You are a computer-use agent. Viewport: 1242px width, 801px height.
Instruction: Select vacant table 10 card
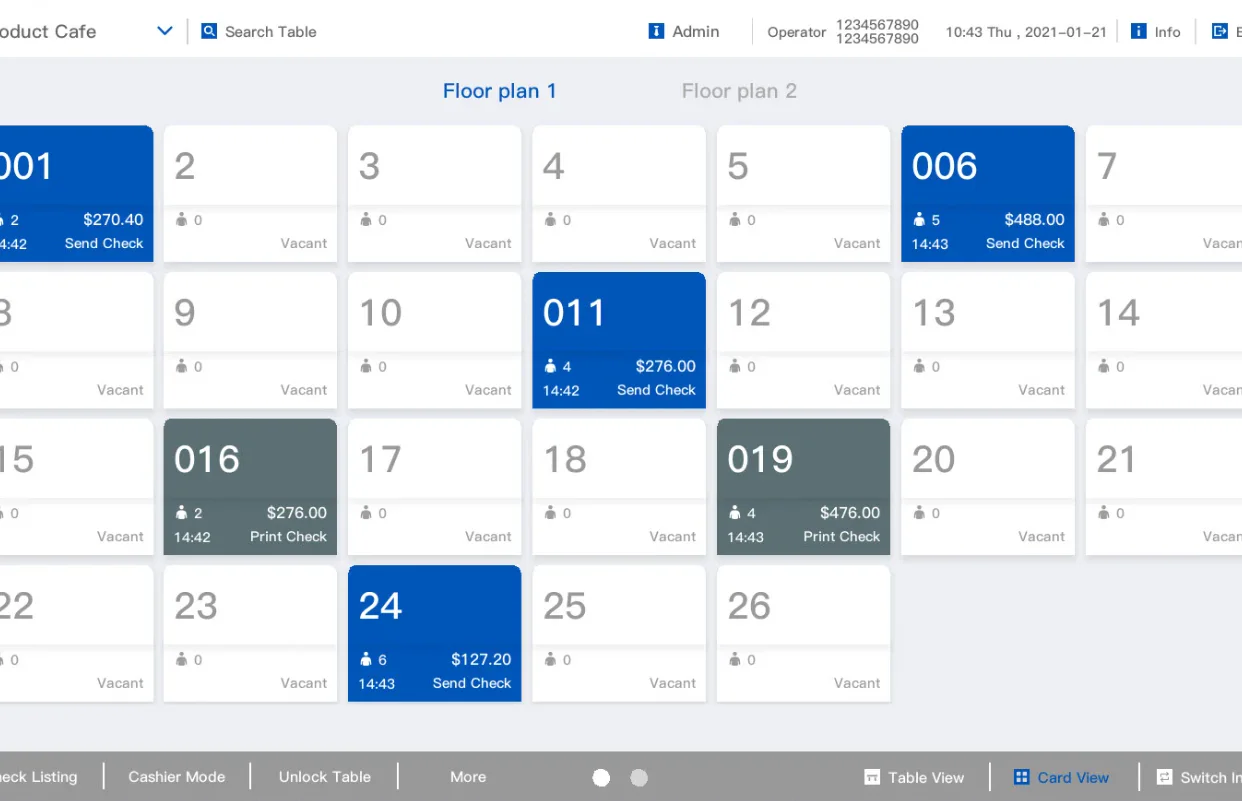[434, 340]
